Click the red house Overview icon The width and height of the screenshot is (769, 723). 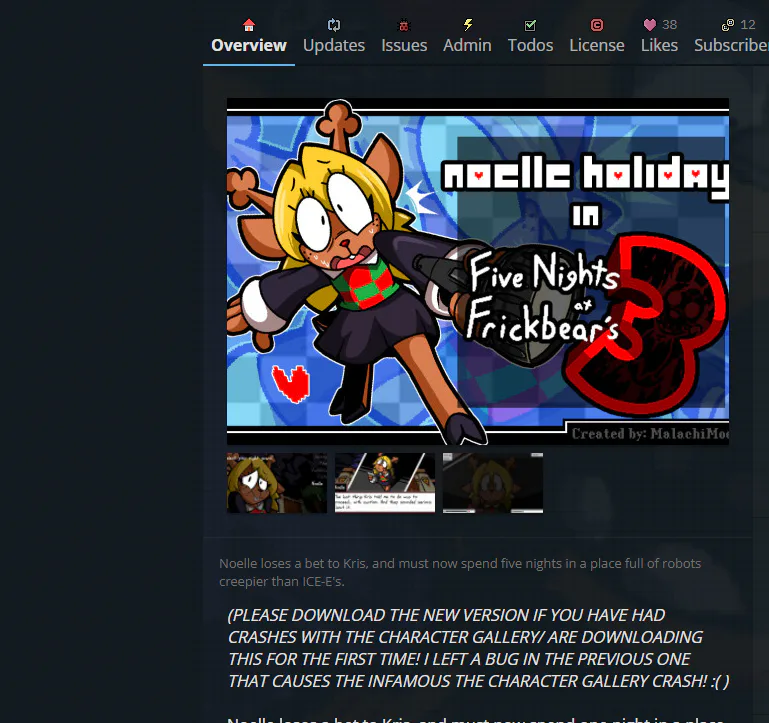pyautogui.click(x=249, y=25)
